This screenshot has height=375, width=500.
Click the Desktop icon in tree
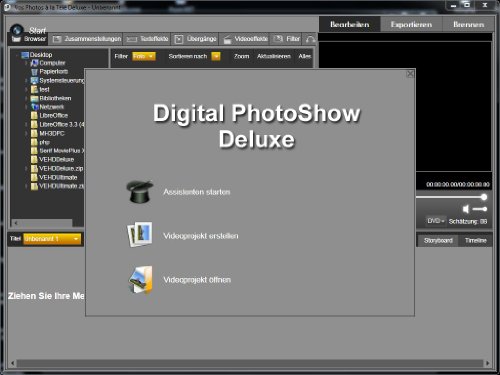25,55
